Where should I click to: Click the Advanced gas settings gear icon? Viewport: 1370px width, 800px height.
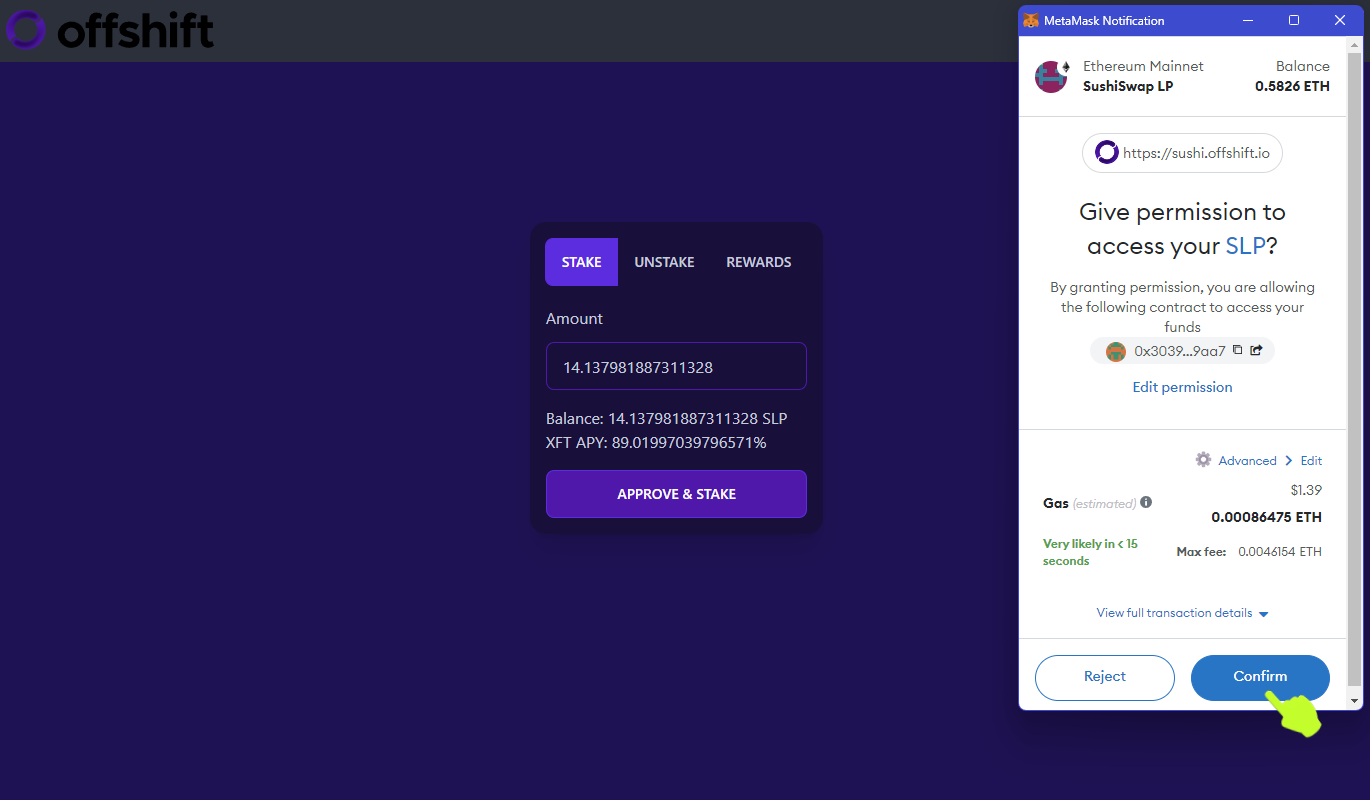[x=1204, y=460]
